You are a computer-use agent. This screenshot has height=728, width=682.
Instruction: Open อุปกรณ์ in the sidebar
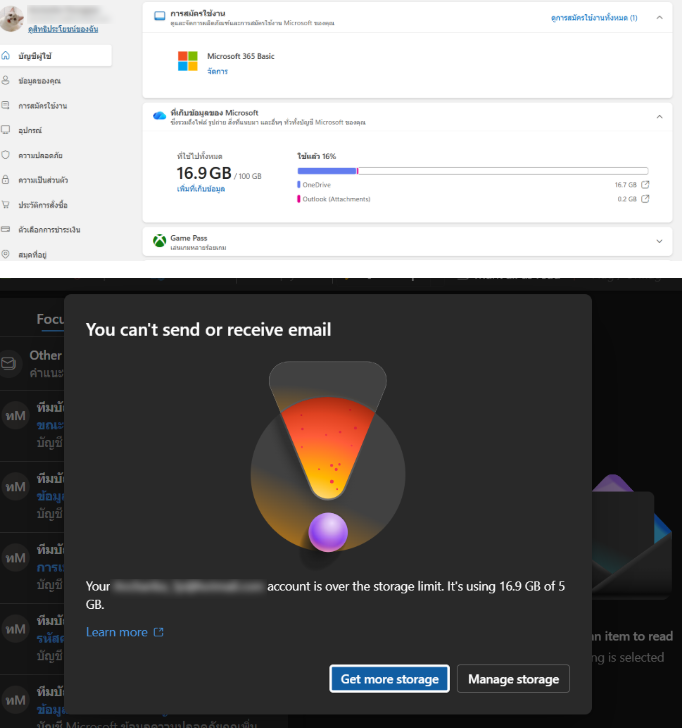pos(30,130)
